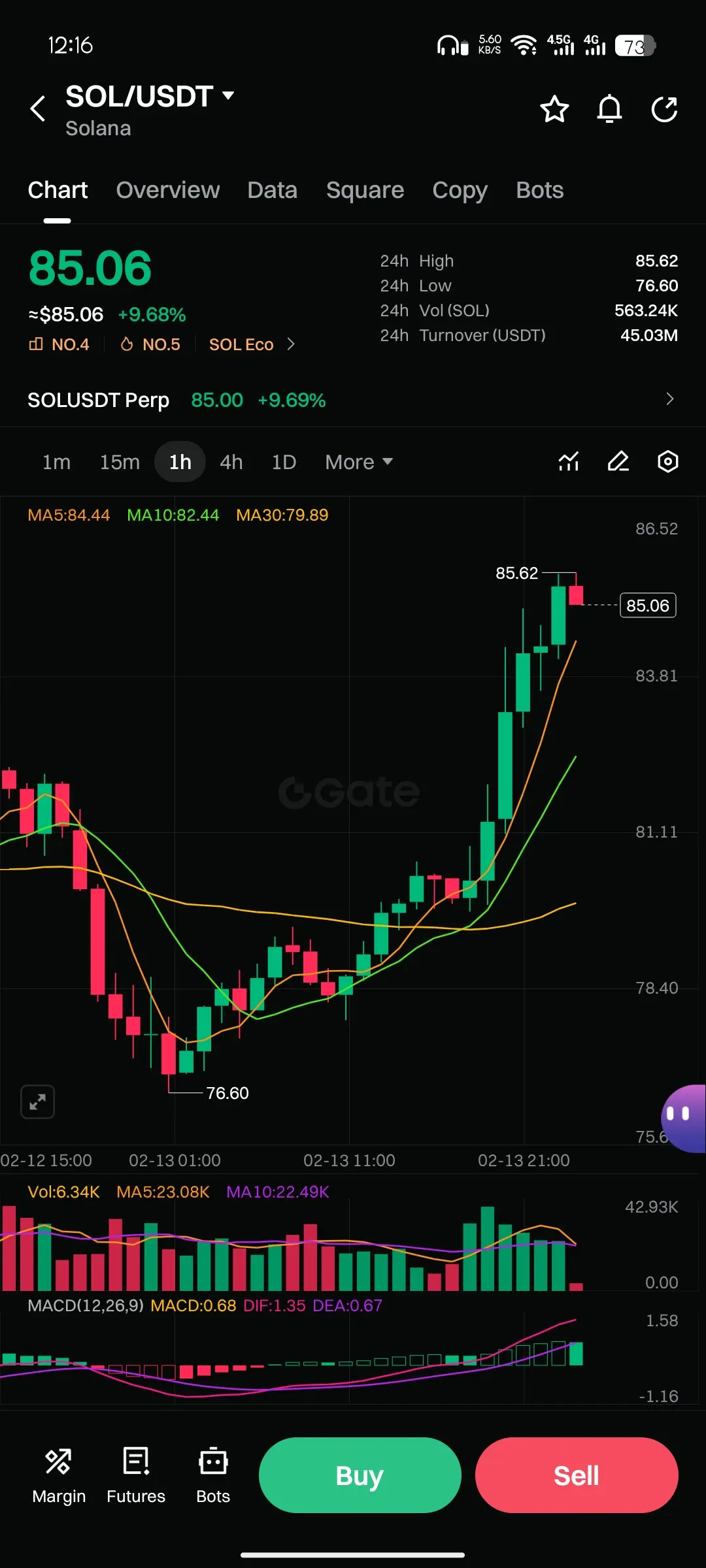706x1568 pixels.
Task: Tap the 85.62 high marker on chart
Action: [x=516, y=573]
